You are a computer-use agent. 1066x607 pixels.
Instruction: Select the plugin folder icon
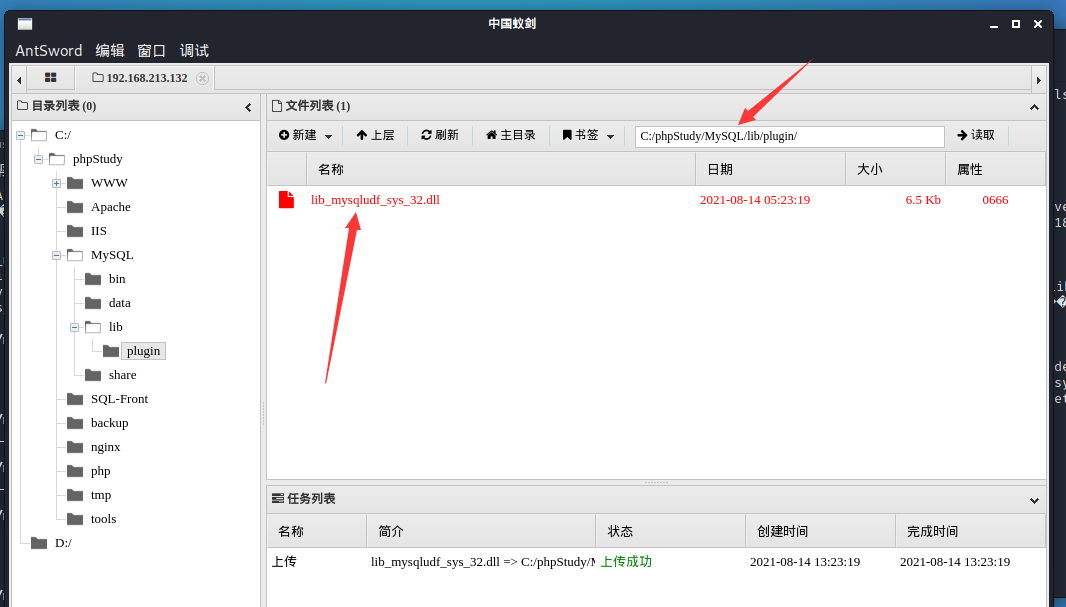click(111, 351)
